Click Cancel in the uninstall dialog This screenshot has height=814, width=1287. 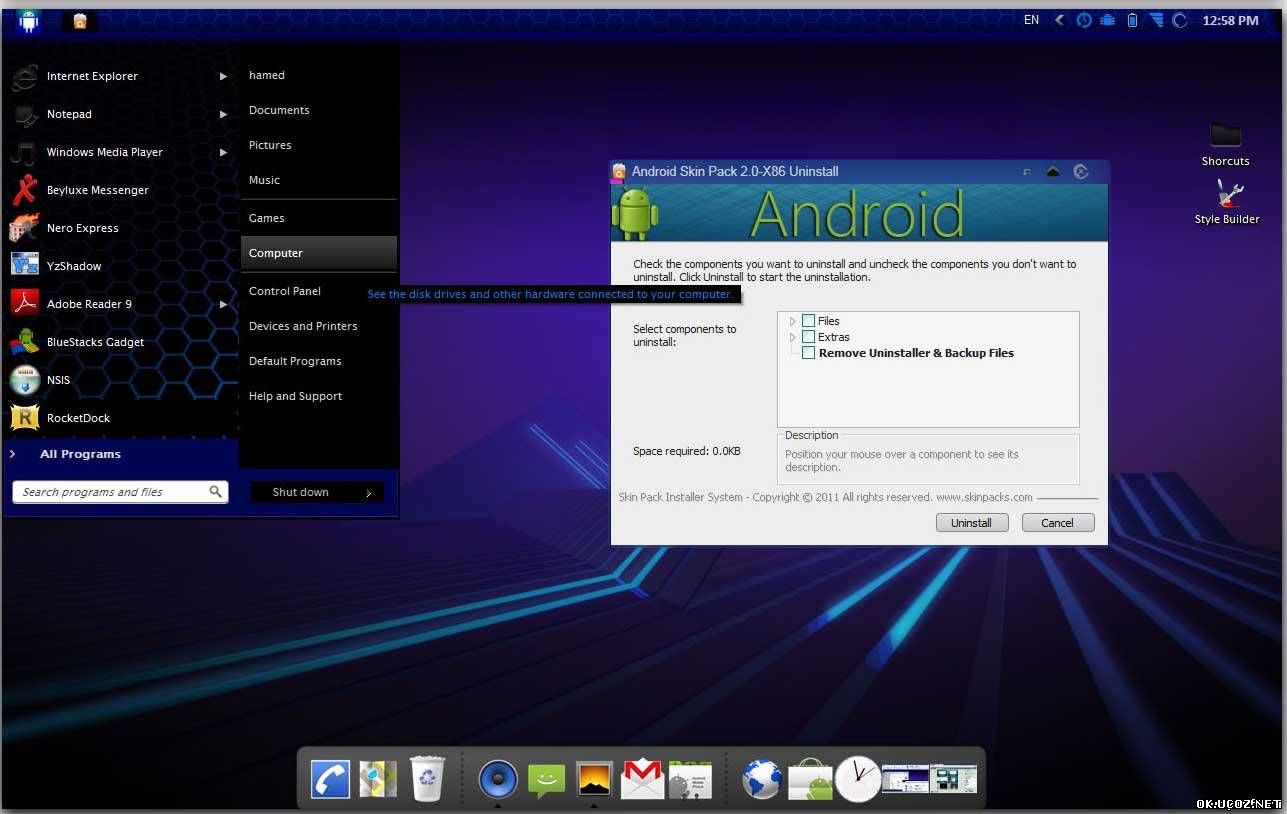1057,523
